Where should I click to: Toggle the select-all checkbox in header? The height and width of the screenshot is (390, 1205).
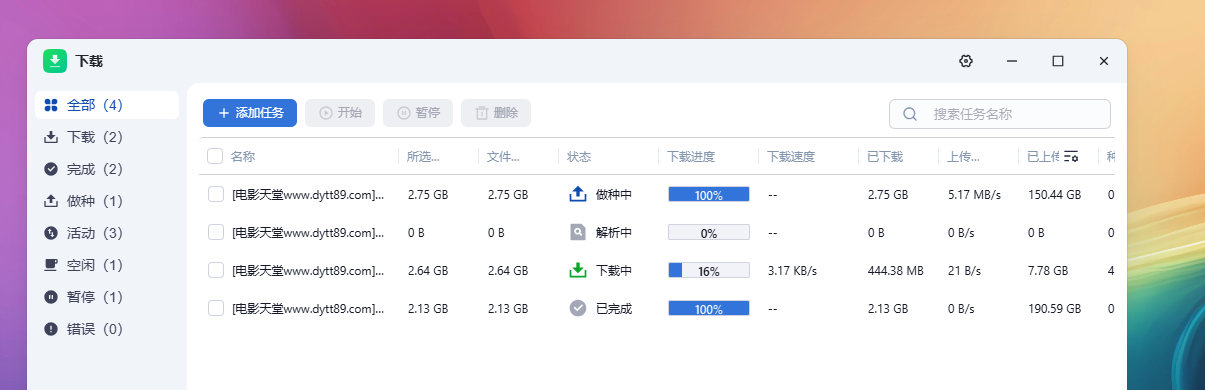215,156
